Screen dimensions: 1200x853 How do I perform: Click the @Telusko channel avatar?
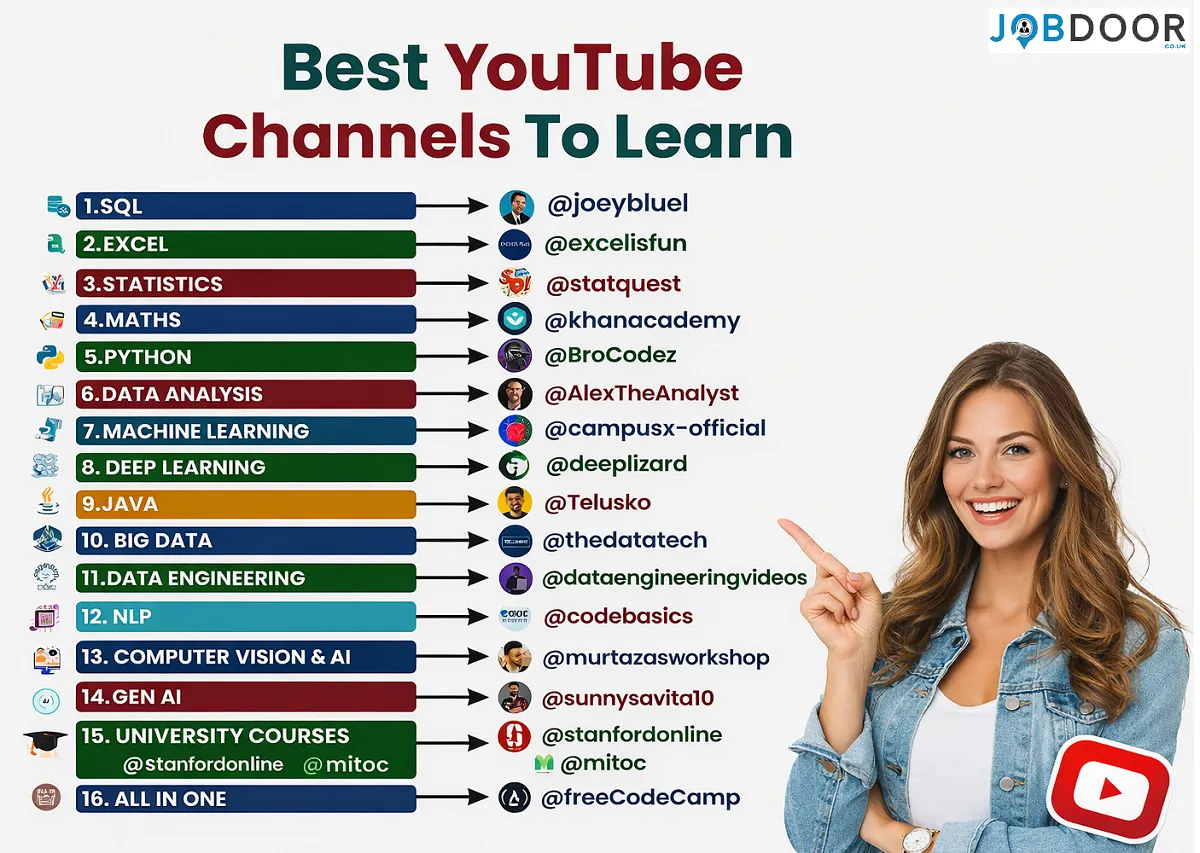point(514,502)
